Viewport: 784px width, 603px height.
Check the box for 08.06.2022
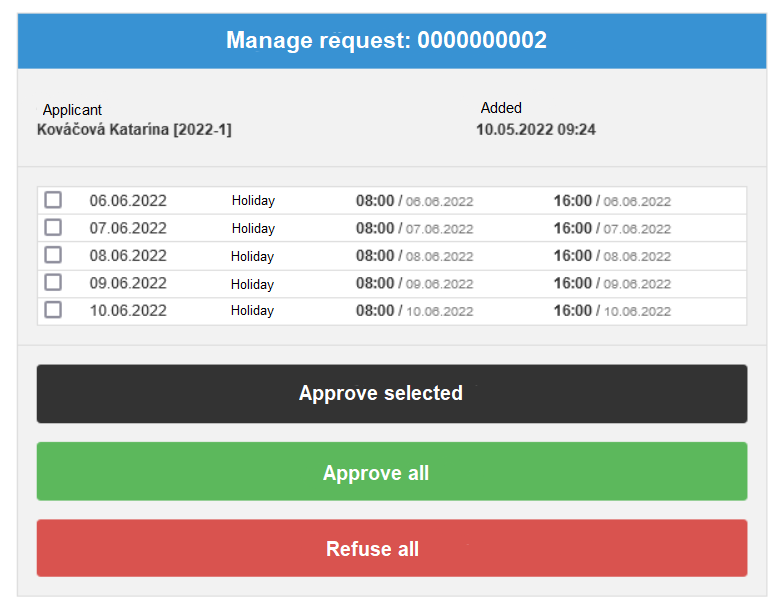(53, 255)
